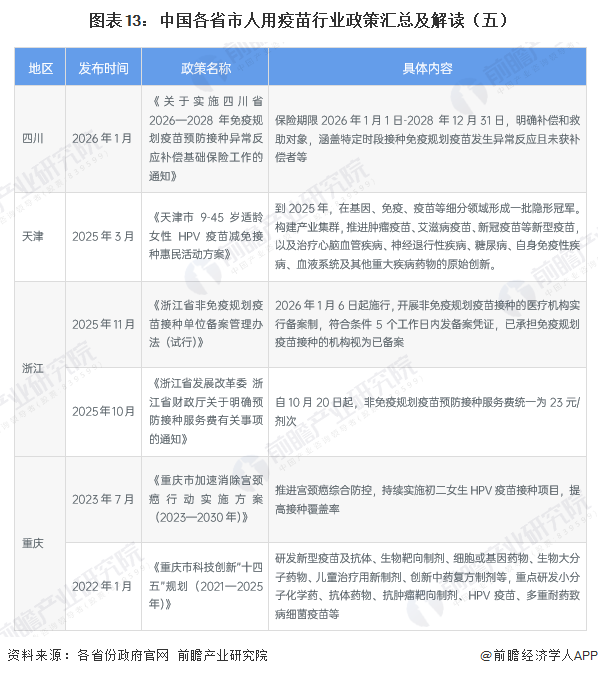
Task: Select the date cell '2025年11月'
Action: point(103,324)
